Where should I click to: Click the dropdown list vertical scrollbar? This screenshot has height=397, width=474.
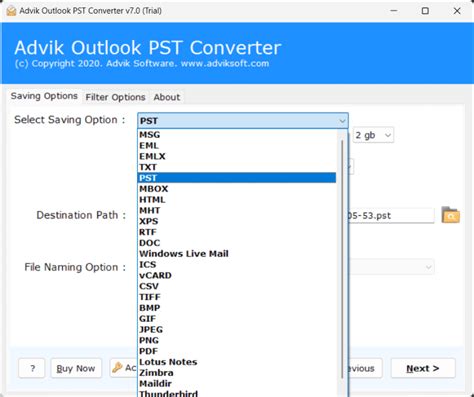coord(342,260)
